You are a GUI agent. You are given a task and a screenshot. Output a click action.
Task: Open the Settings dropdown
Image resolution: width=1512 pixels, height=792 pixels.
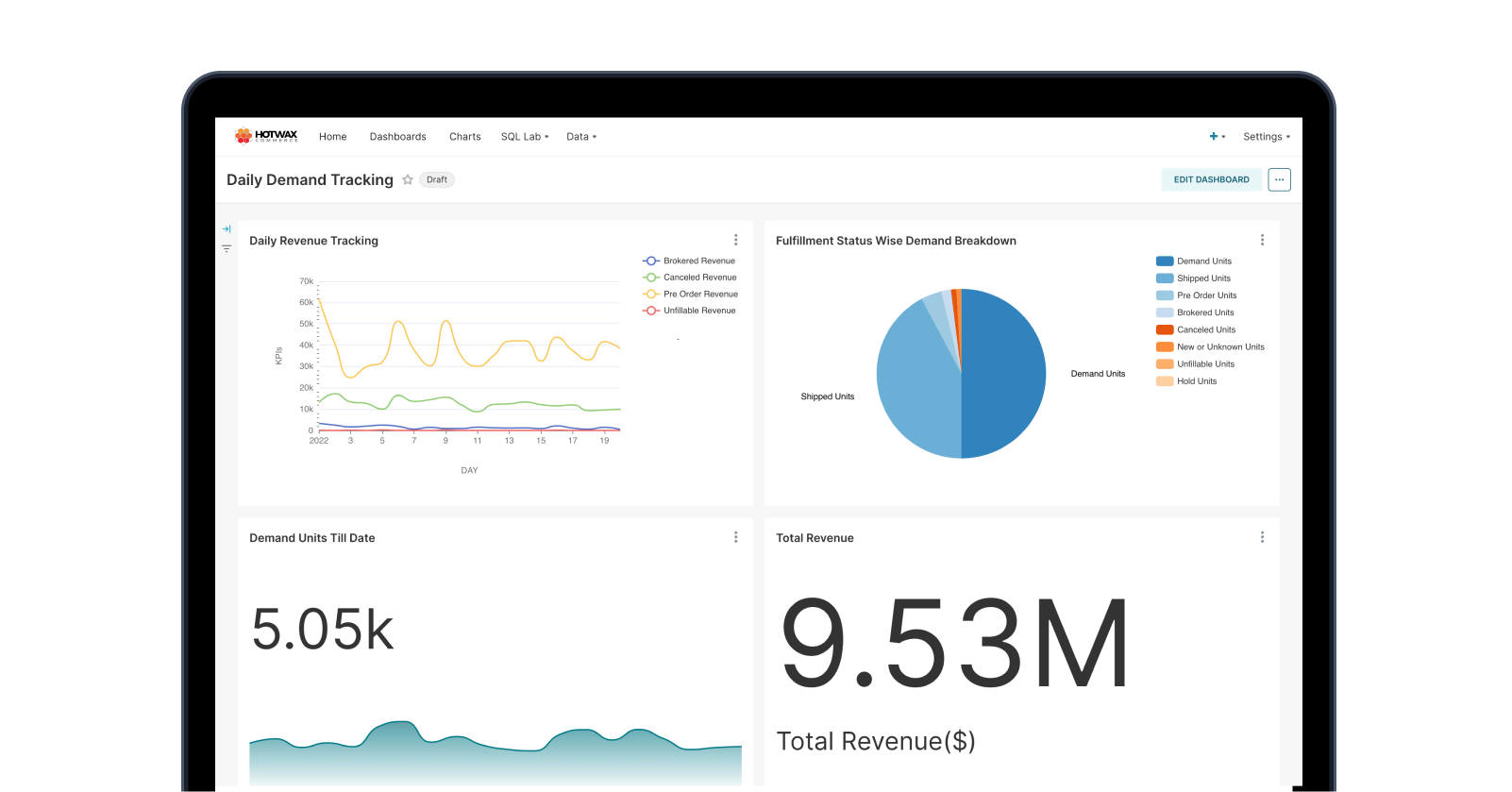[1267, 137]
